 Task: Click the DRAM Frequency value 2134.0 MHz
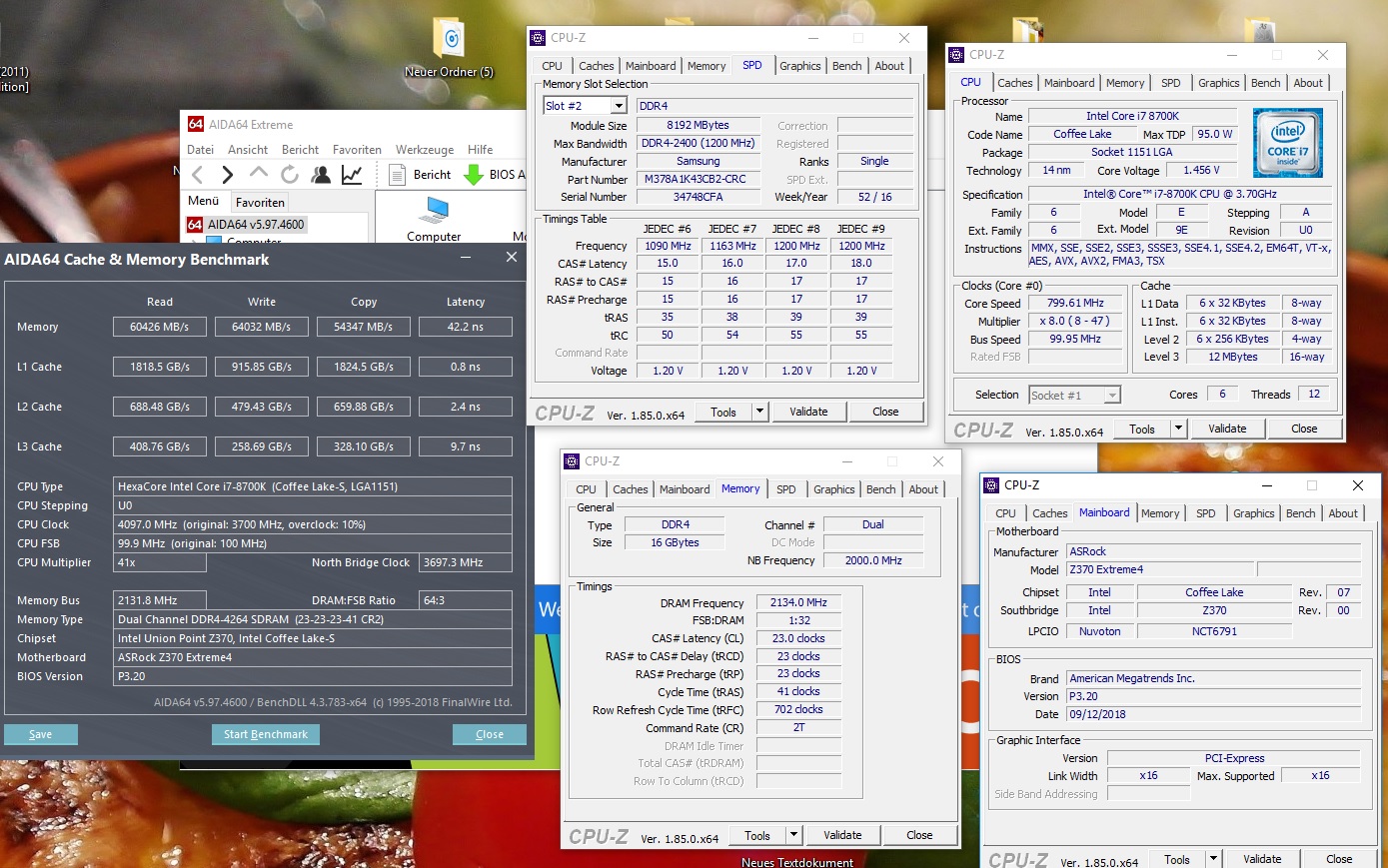(798, 603)
